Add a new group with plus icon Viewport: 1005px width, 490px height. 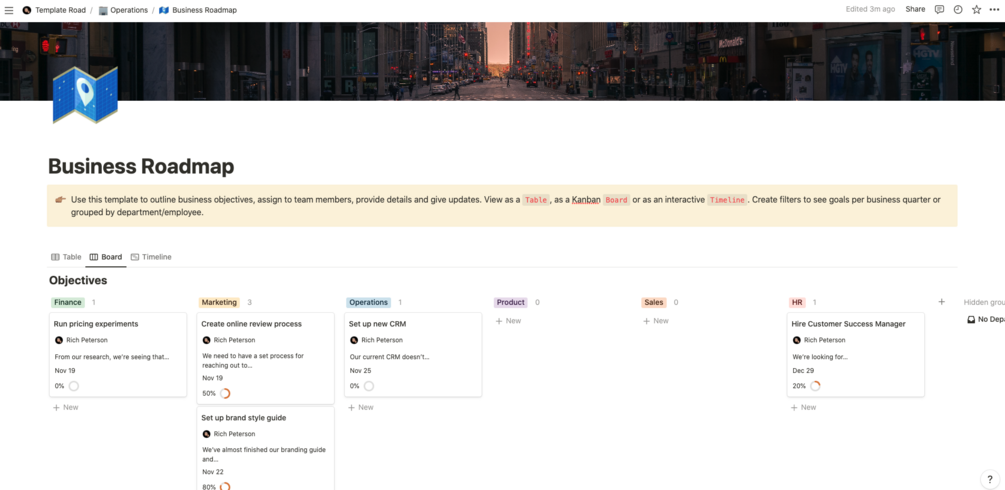tap(942, 301)
